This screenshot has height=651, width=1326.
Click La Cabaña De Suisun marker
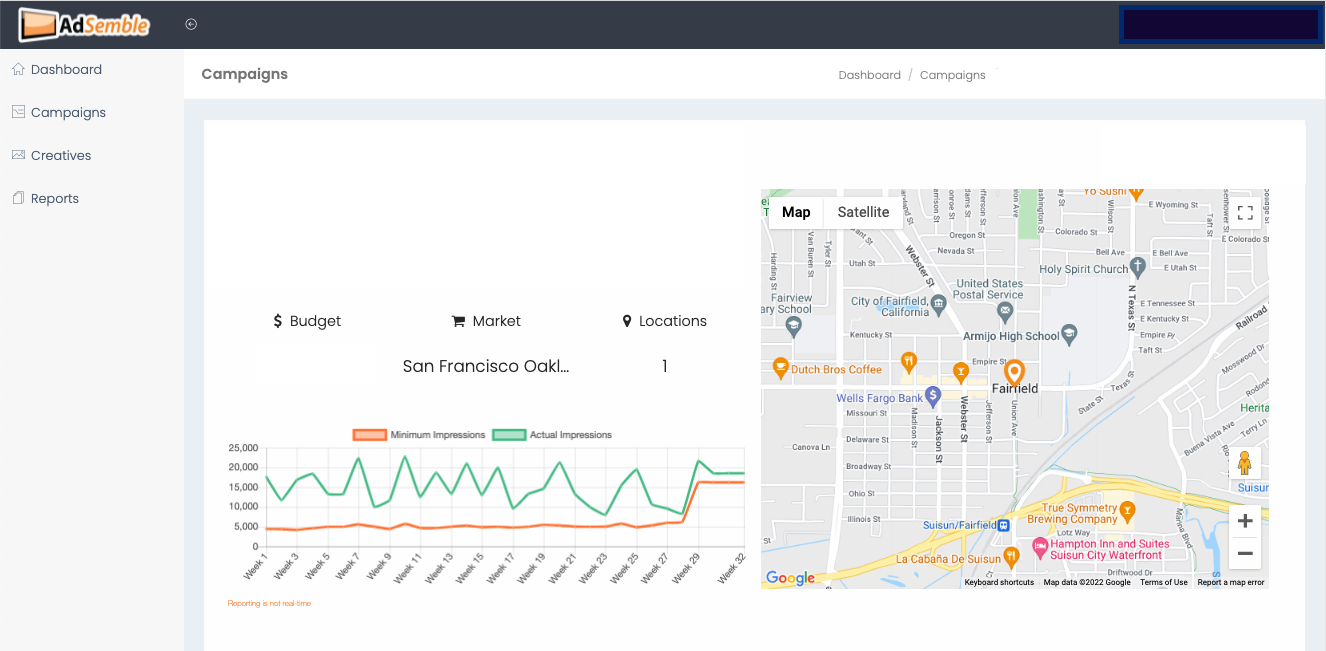(x=1011, y=557)
